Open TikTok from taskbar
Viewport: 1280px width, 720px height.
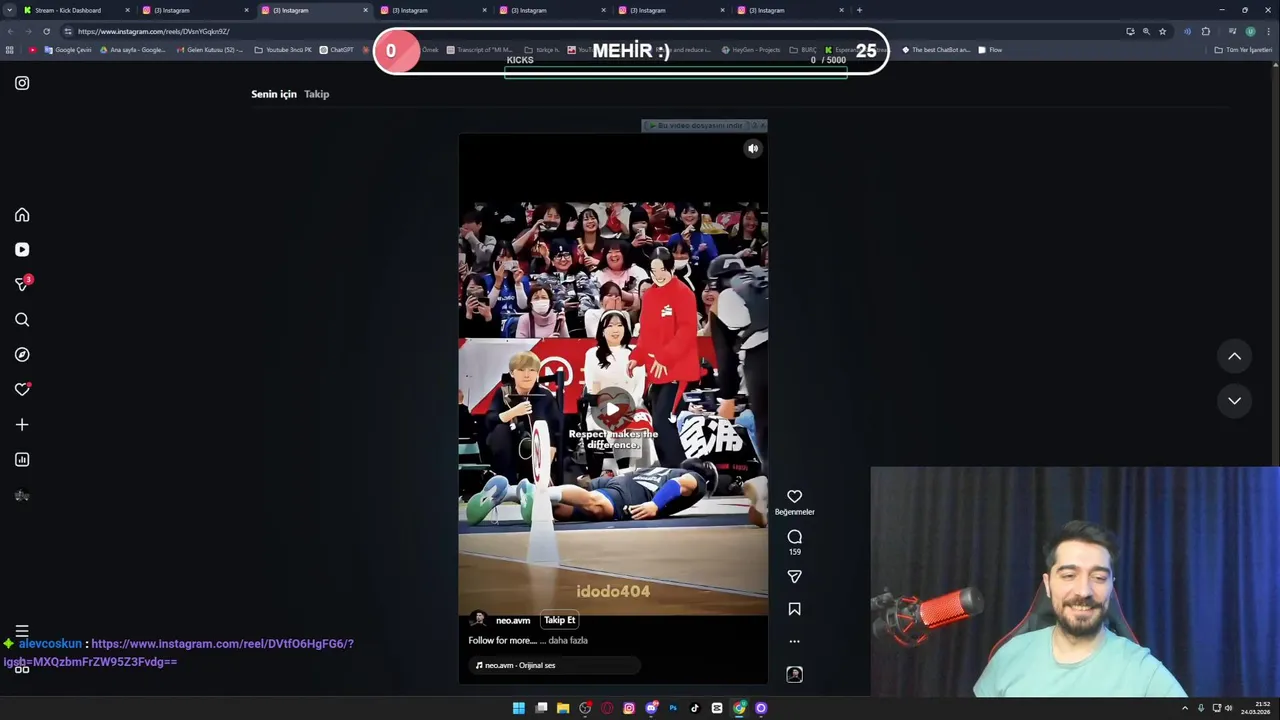point(695,708)
